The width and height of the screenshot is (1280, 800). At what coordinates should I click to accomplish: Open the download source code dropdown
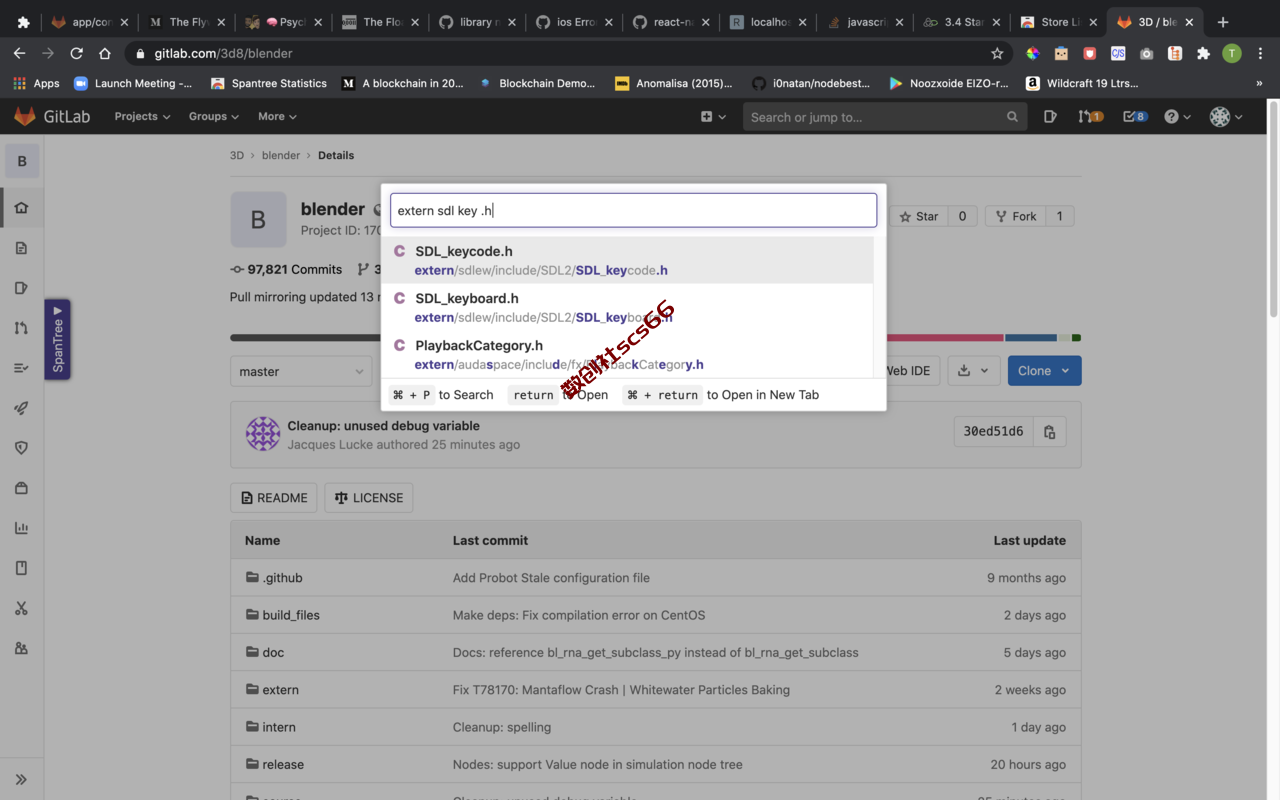pyautogui.click(x=972, y=371)
